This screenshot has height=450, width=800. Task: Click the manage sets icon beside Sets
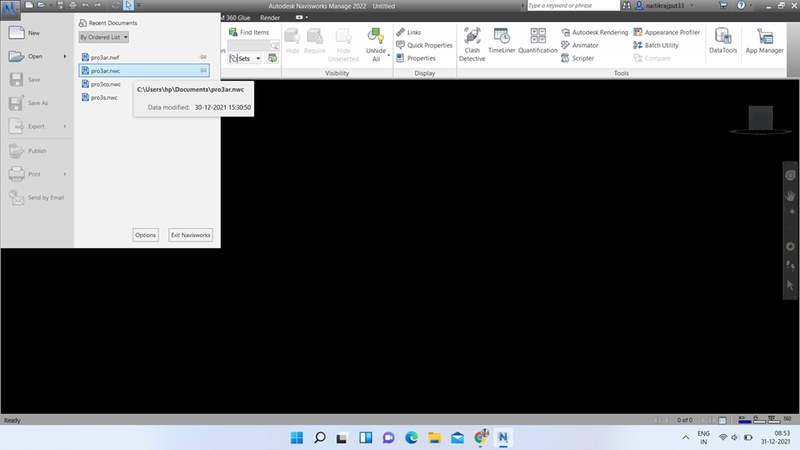[272, 58]
